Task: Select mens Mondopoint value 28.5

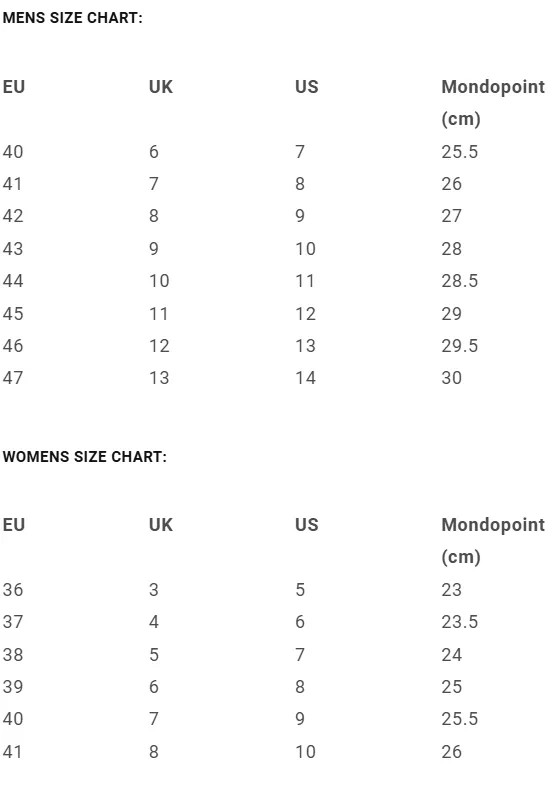Action: [x=459, y=281]
